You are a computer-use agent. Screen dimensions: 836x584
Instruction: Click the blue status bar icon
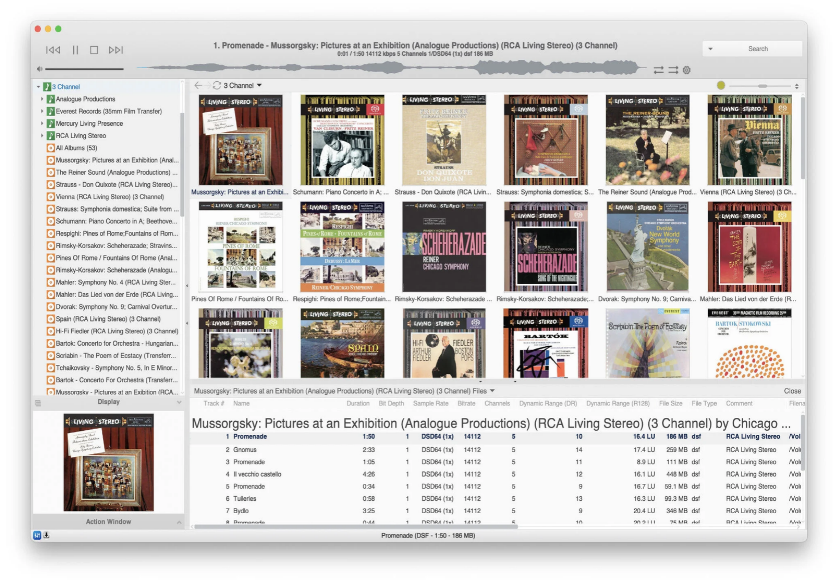tap(37, 535)
